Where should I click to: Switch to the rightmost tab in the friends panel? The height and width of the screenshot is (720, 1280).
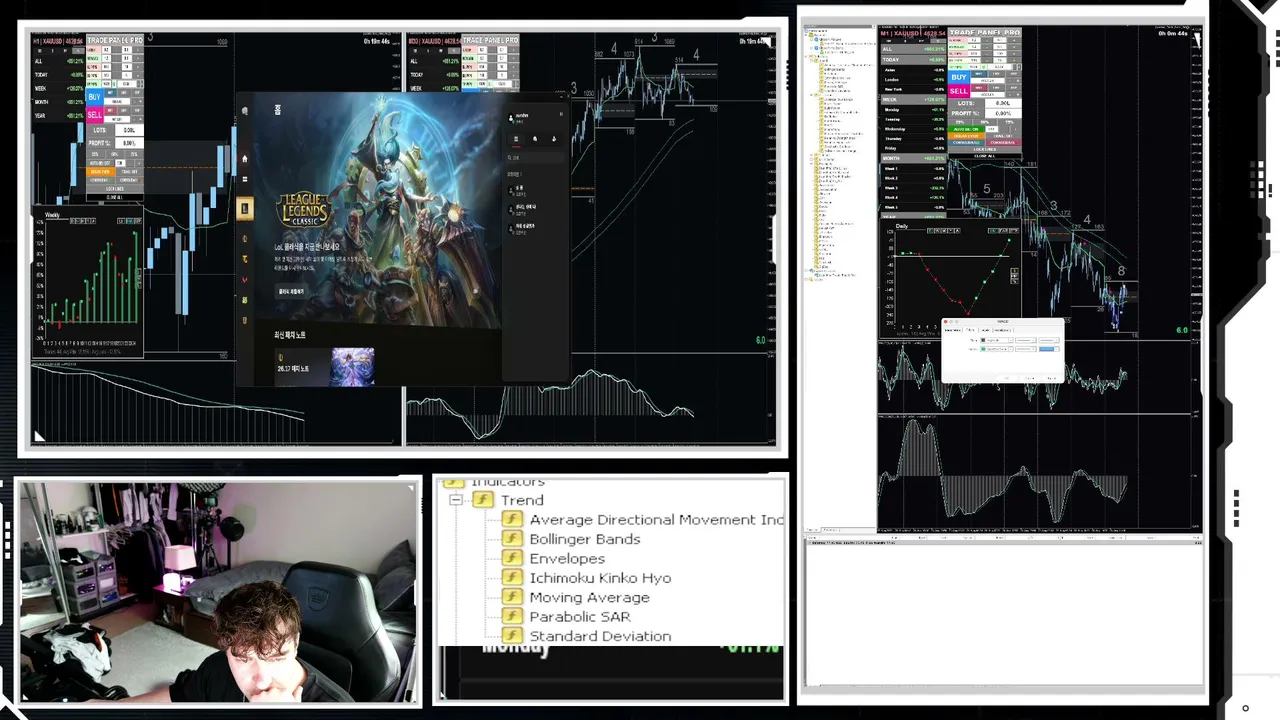(x=554, y=140)
